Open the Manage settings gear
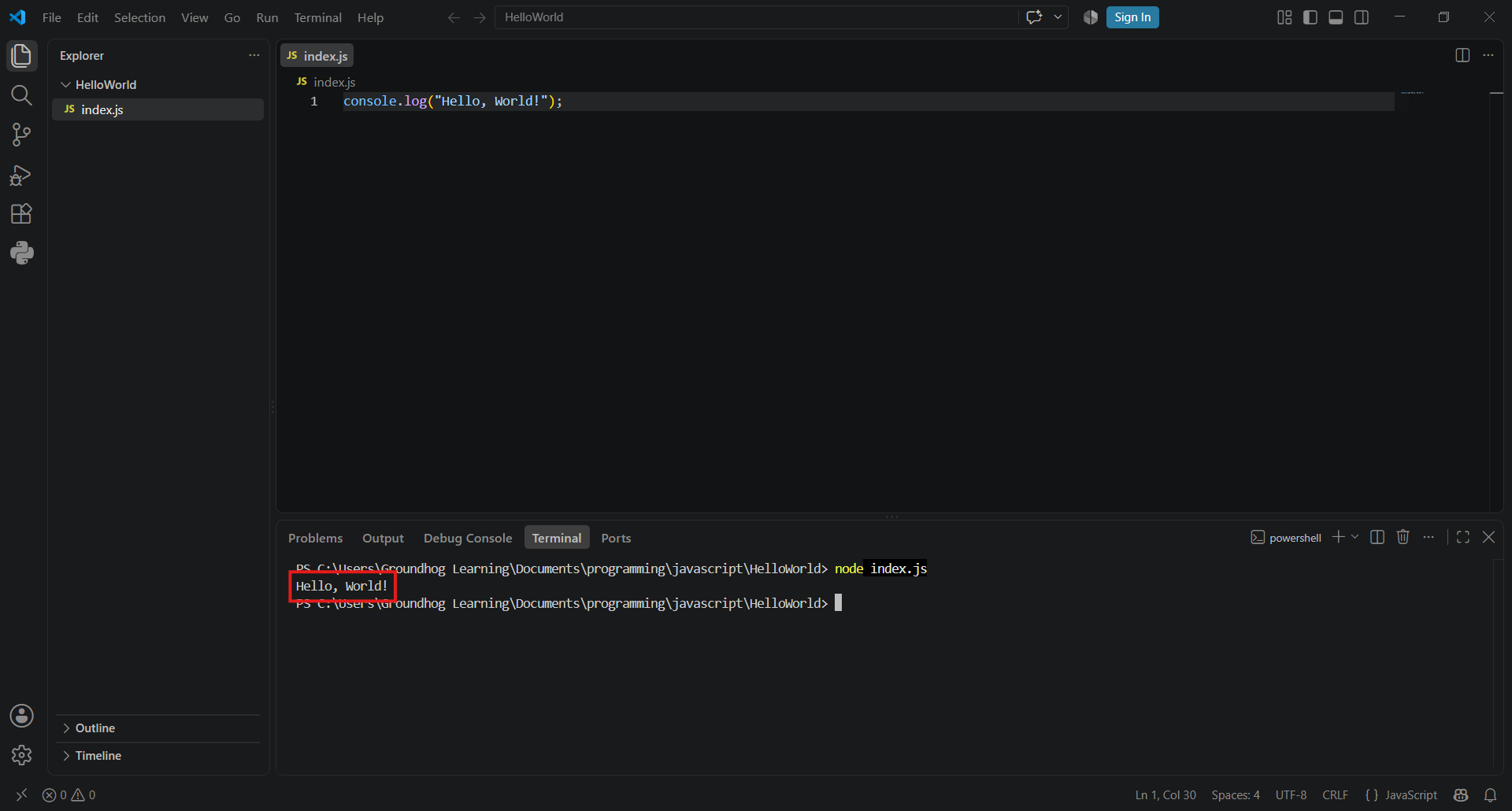Viewport: 1512px width, 811px height. (21, 755)
